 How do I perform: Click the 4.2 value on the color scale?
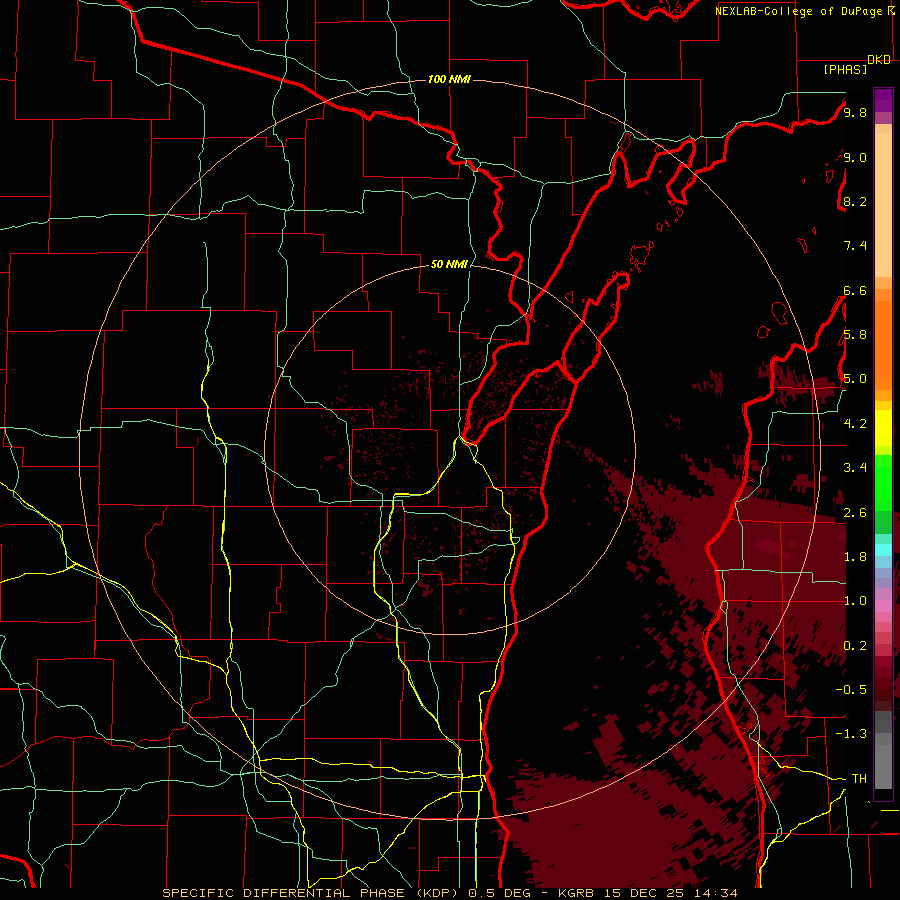[855, 424]
